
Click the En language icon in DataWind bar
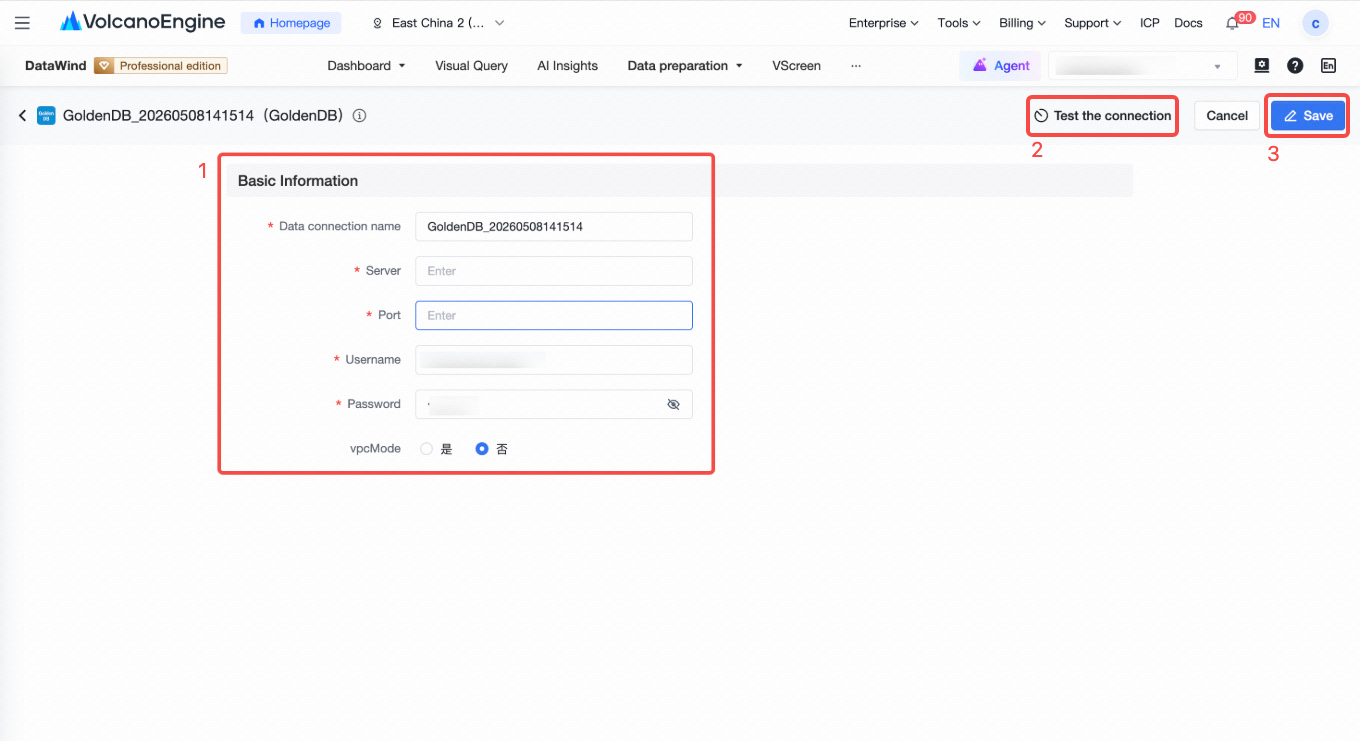(1328, 66)
